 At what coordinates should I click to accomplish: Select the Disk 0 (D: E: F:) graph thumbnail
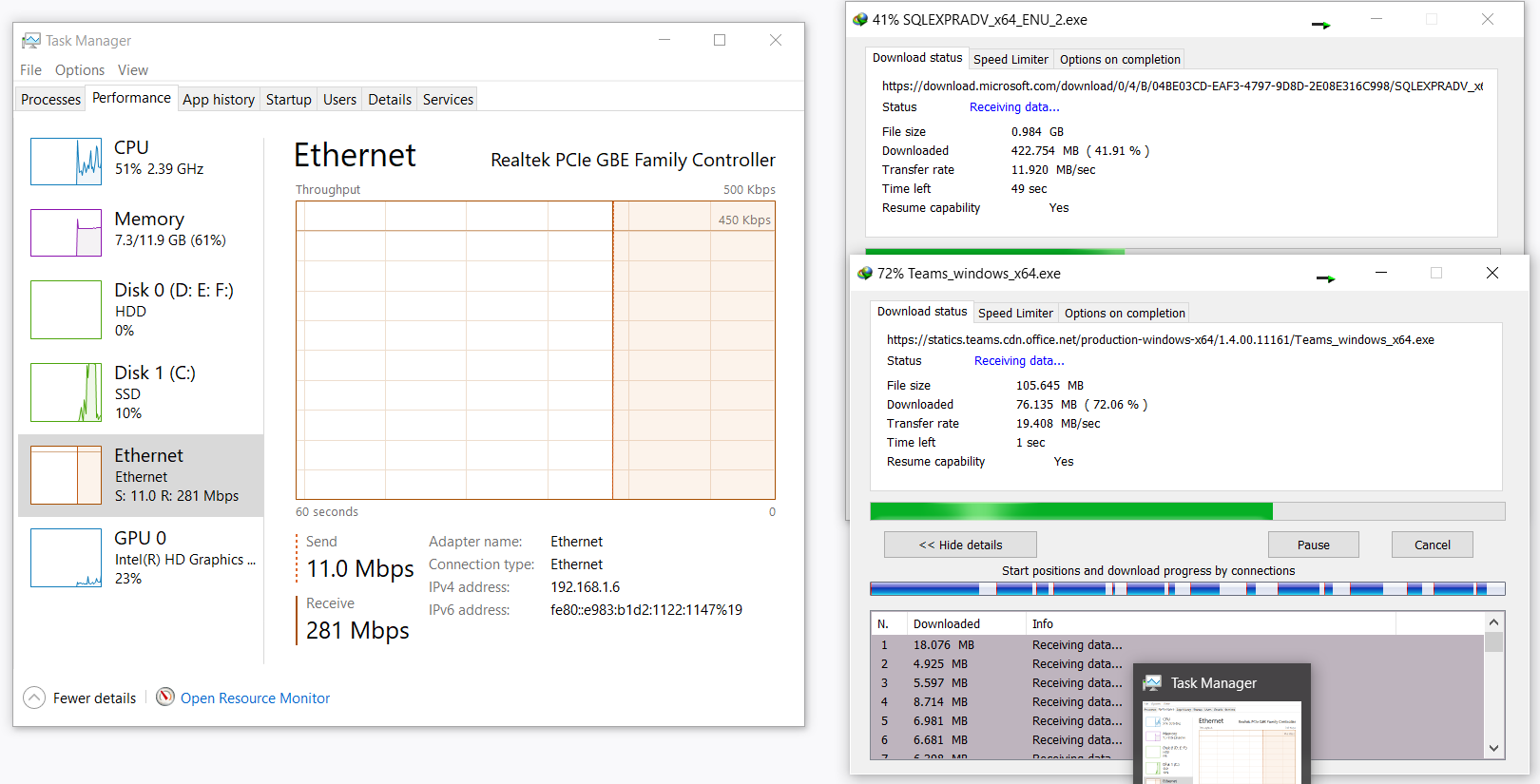[66, 310]
